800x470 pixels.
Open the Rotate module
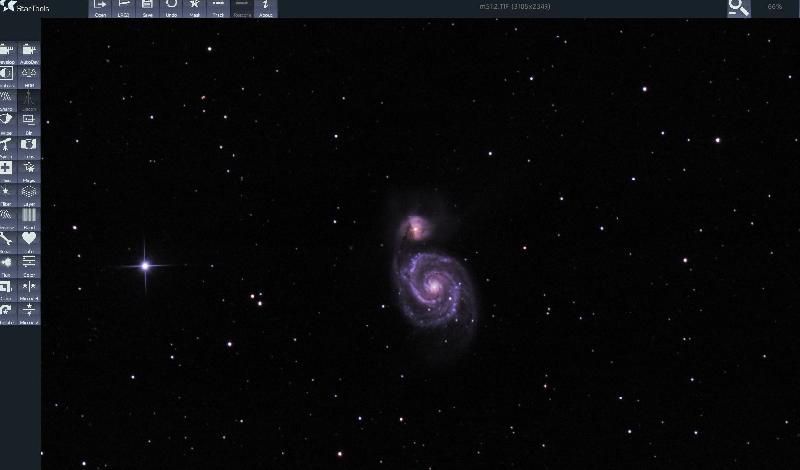[x=7, y=313]
